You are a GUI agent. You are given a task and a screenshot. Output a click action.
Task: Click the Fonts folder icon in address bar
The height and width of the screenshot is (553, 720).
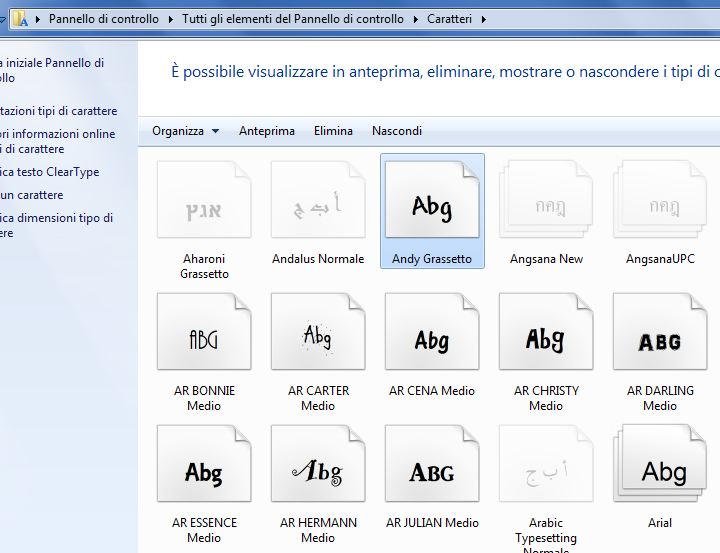[x=20, y=19]
